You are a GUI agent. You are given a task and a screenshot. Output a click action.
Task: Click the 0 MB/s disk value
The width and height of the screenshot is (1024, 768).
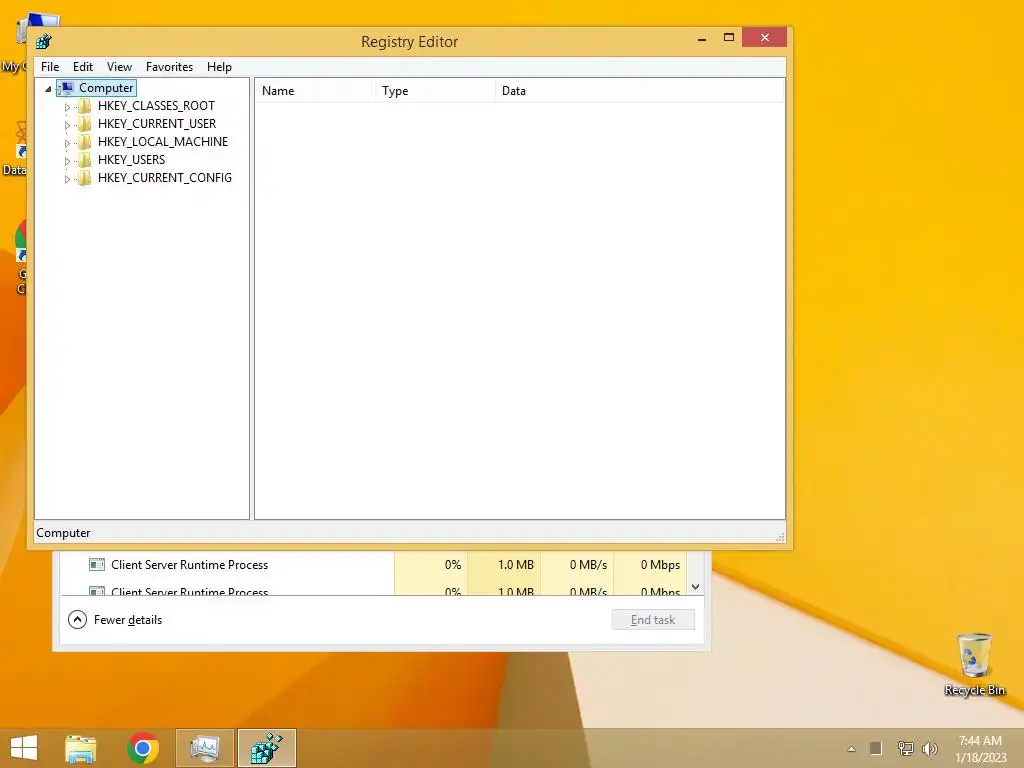588,565
